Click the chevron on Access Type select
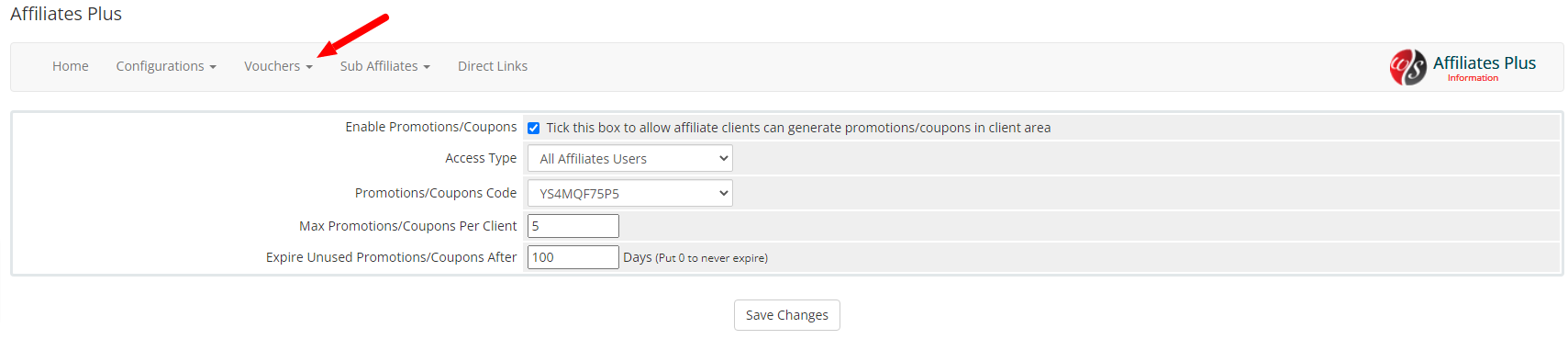 click(723, 158)
